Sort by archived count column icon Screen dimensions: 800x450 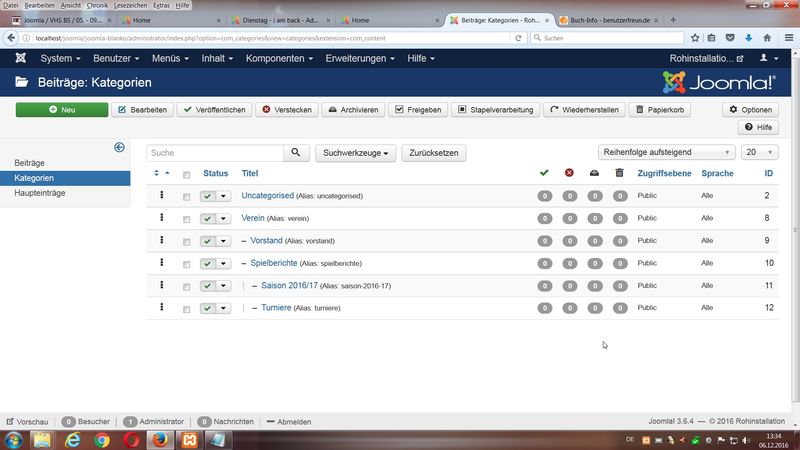pos(594,173)
